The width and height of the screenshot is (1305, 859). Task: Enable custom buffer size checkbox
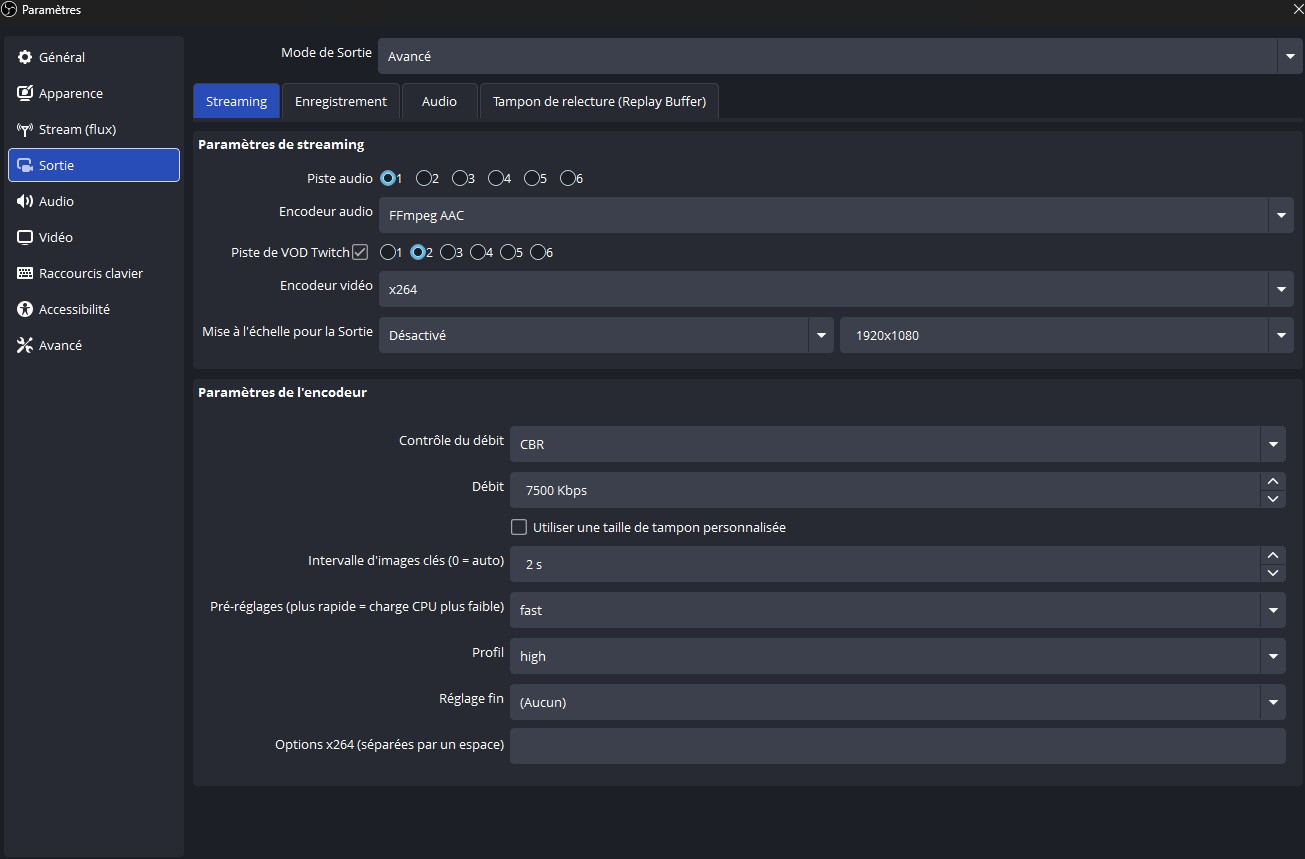519,527
